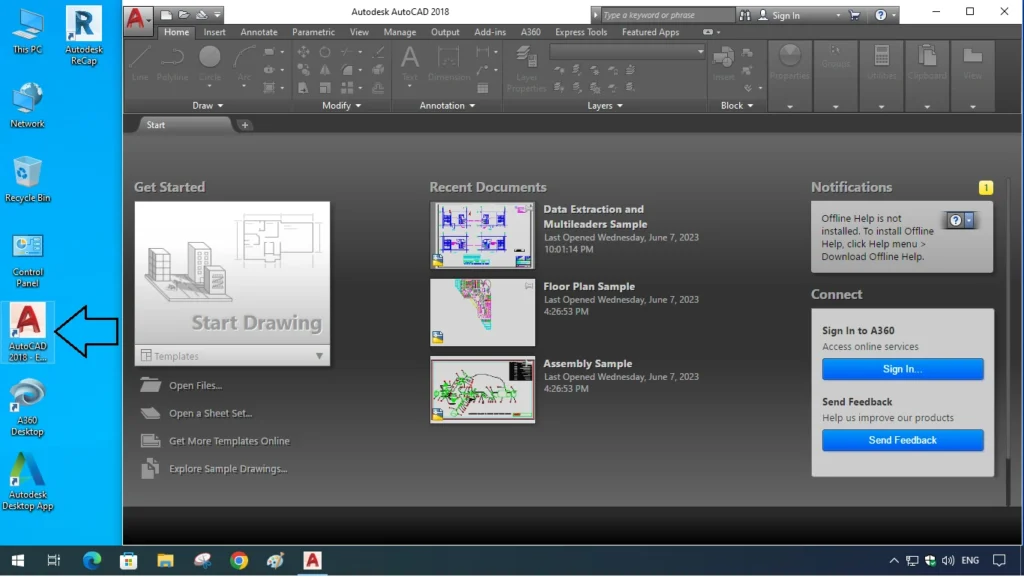Click the keyword search input field

[667, 15]
